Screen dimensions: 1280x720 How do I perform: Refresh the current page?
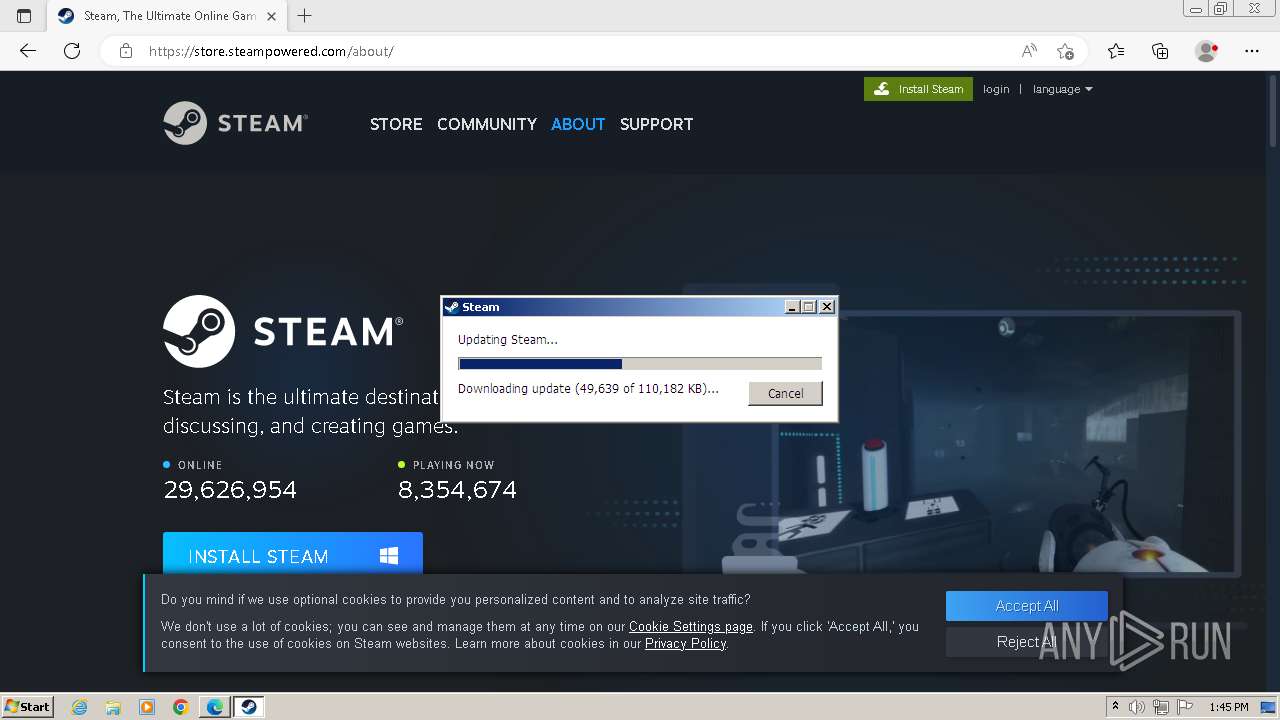tap(72, 51)
